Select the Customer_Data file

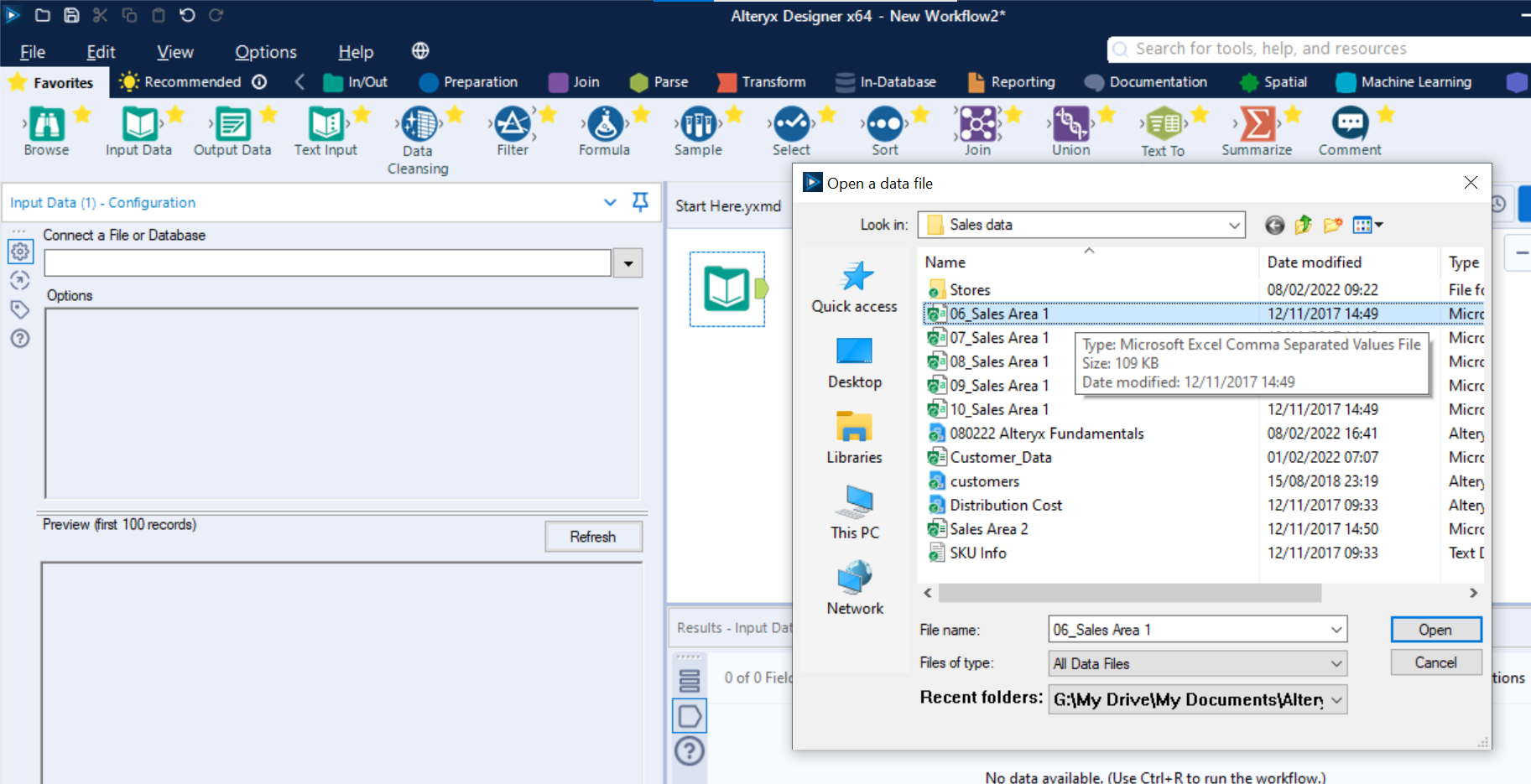[x=1001, y=457]
